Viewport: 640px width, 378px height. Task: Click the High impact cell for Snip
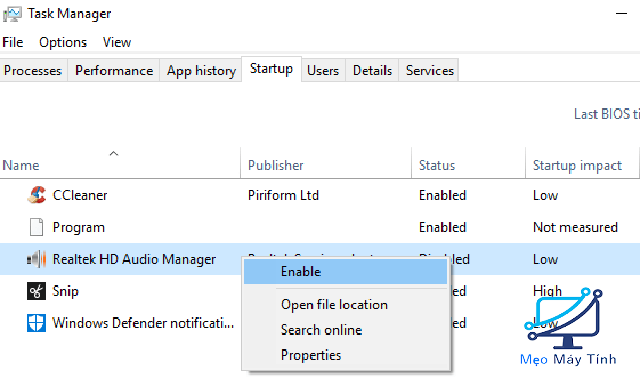(x=547, y=291)
